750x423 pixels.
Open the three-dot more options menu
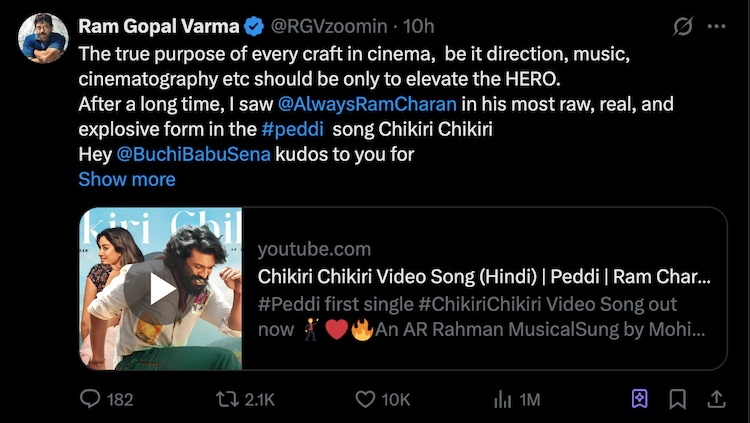[x=718, y=27]
